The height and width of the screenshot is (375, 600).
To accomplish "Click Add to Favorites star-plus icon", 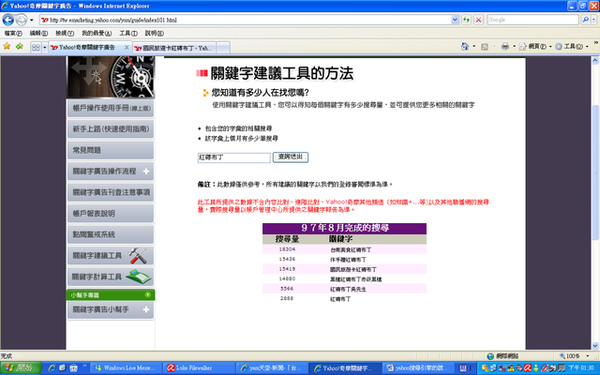I will coord(20,46).
